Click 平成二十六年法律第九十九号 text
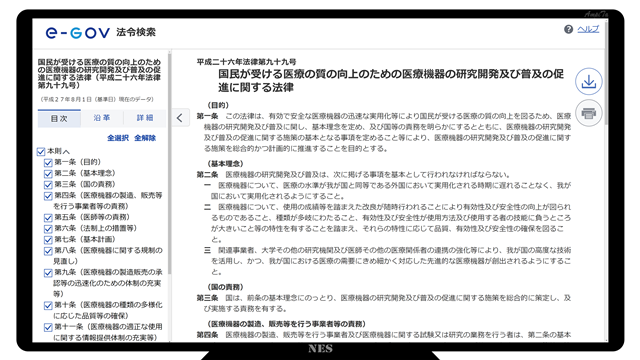640x360 pixels. click(x=247, y=62)
